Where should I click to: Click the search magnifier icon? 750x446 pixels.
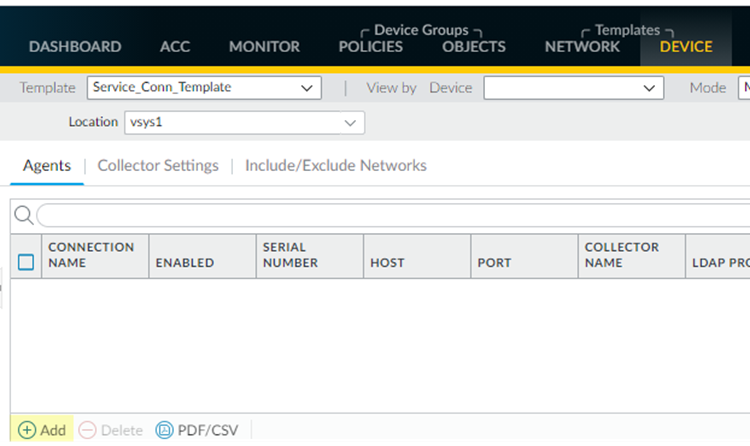[23, 215]
